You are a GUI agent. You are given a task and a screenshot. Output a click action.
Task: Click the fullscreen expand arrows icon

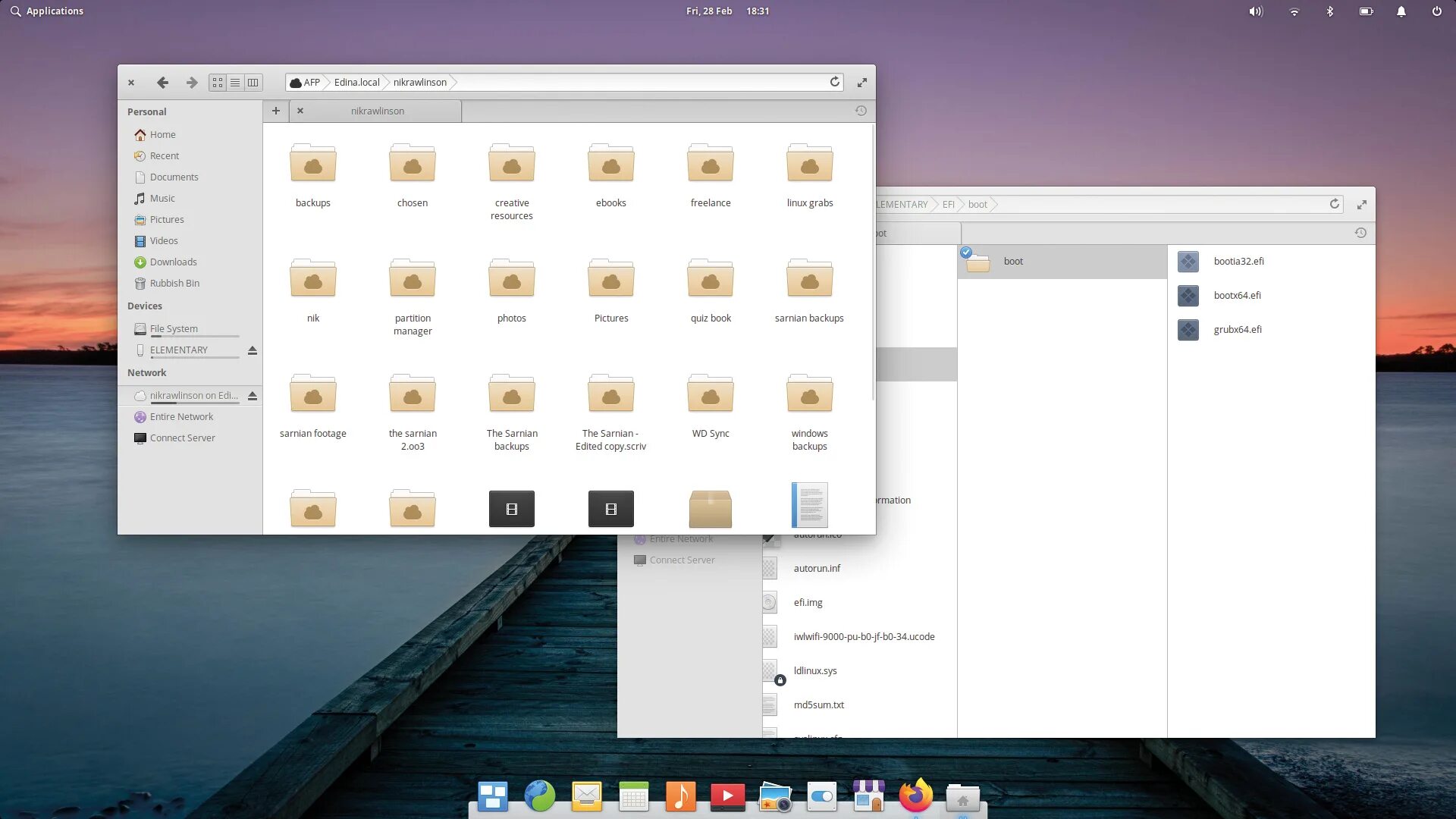tap(862, 82)
